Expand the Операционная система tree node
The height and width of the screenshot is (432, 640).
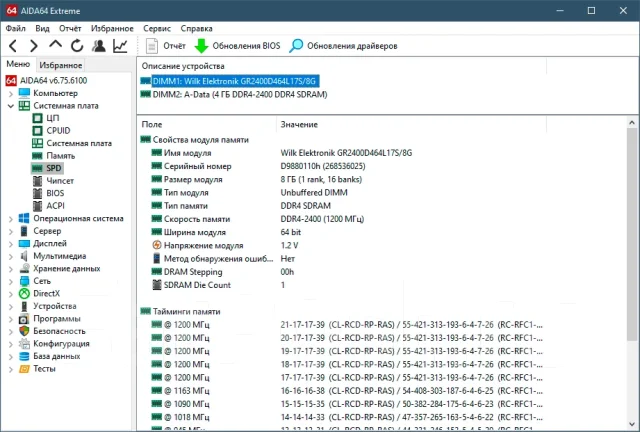pyautogui.click(x=11, y=219)
